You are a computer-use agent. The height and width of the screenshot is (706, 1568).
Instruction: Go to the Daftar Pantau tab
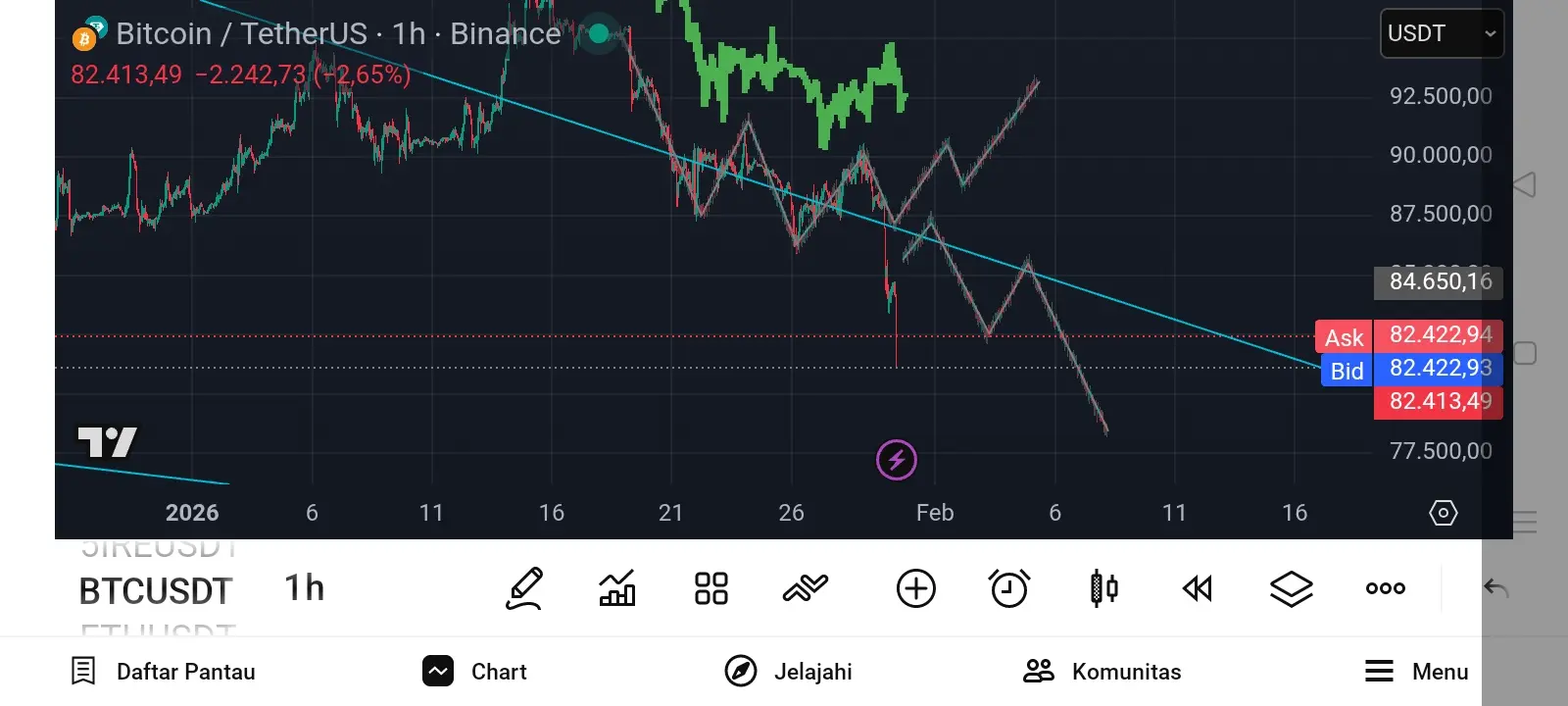point(164,672)
